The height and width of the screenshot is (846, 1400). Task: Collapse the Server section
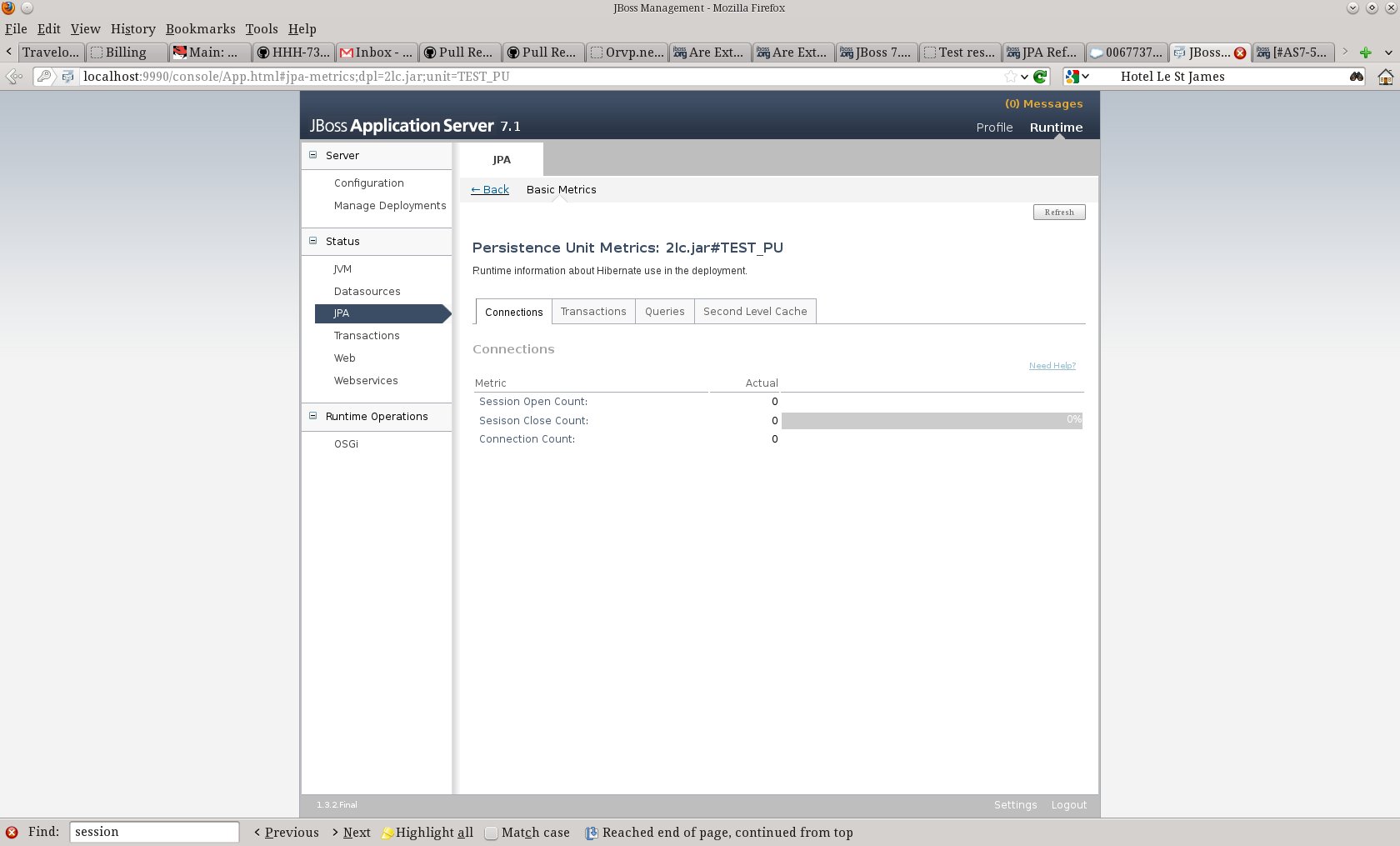(313, 155)
